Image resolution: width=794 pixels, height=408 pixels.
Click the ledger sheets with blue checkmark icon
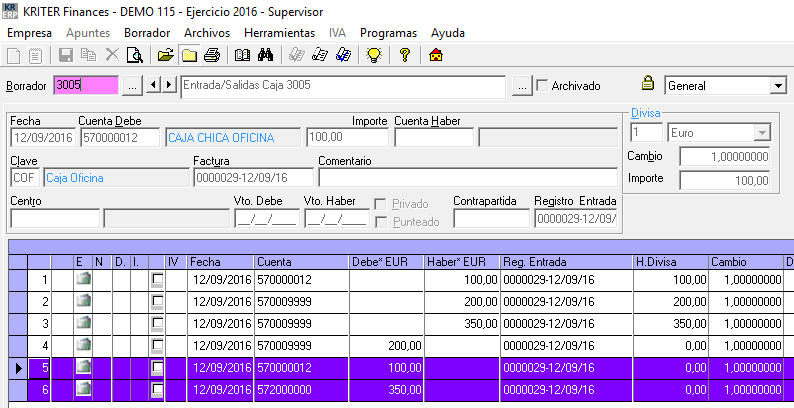click(x=343, y=55)
